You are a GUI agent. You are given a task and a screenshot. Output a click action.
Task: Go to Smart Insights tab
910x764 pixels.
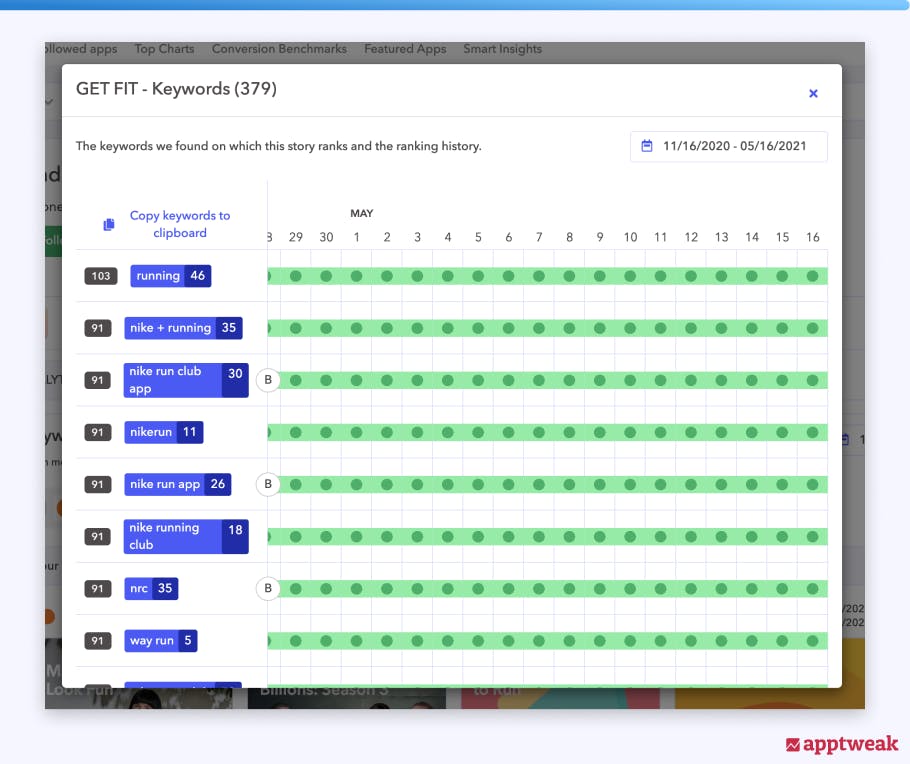pos(502,49)
